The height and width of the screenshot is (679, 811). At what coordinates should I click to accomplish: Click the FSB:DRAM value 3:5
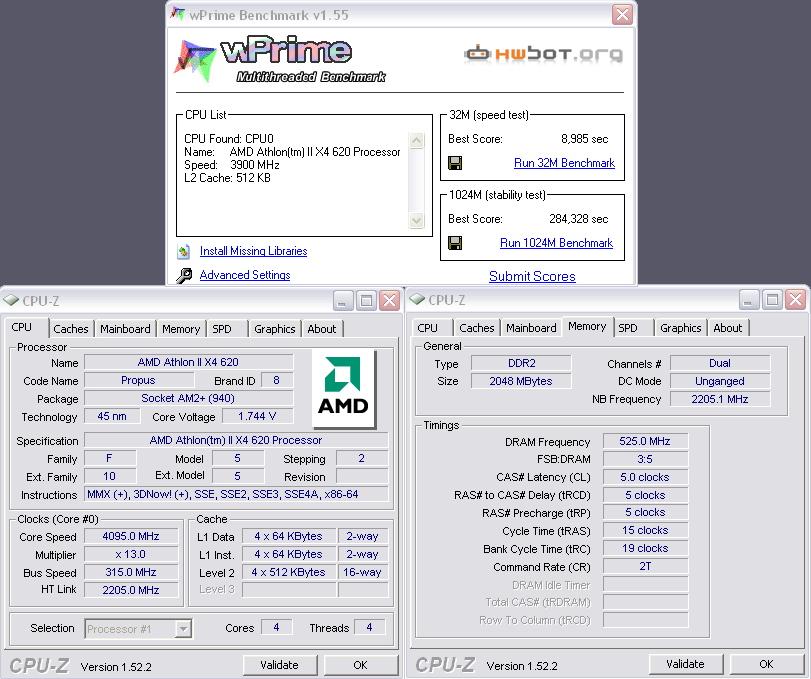click(645, 459)
